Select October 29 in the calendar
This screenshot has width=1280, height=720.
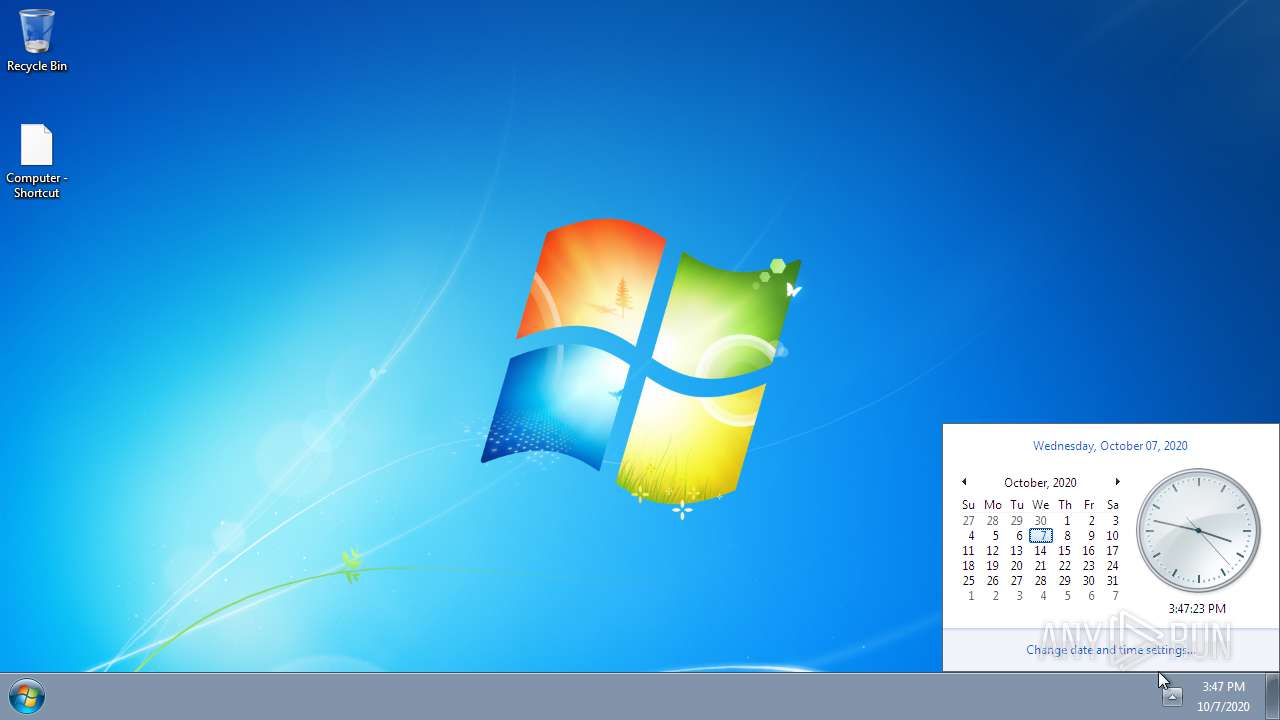(1065, 581)
